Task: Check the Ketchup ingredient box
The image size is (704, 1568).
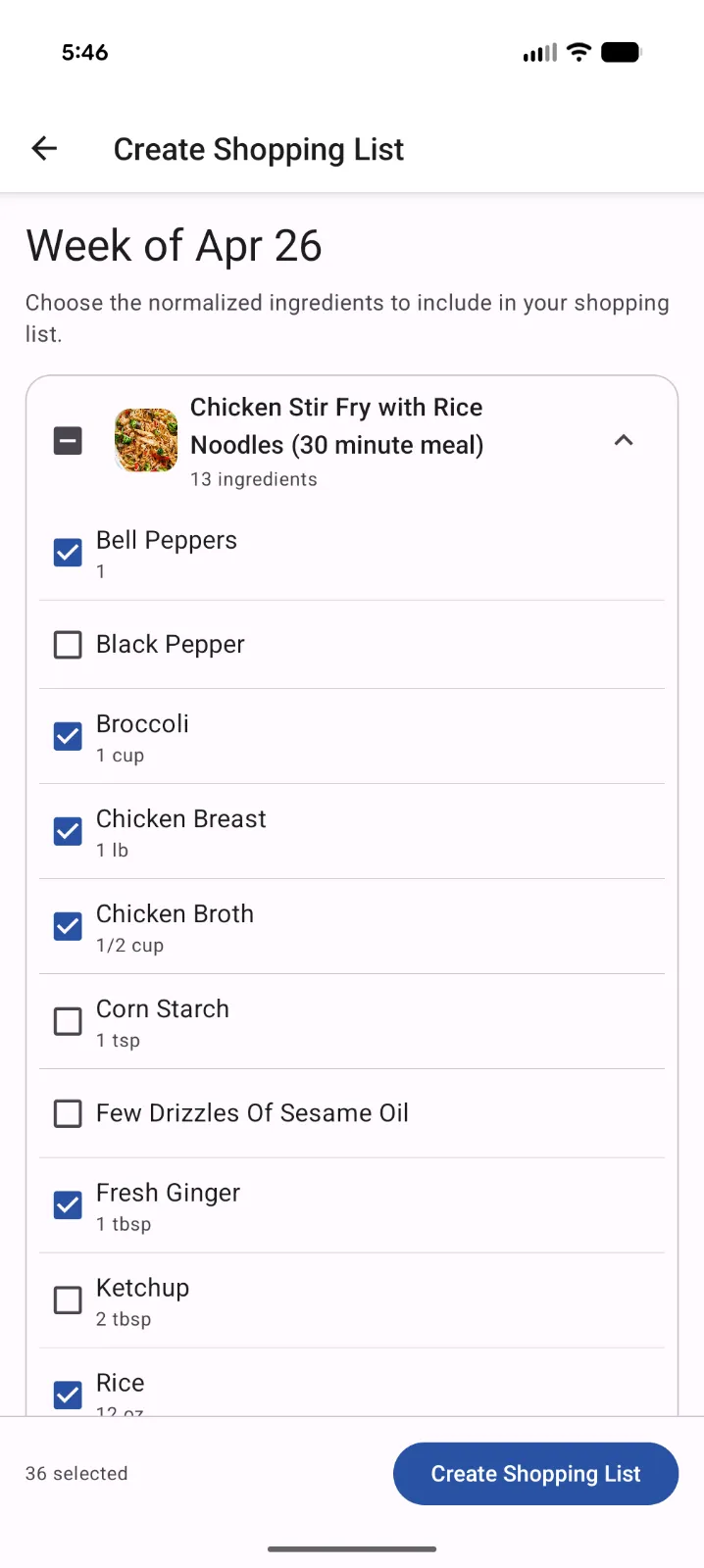Action: 67,1298
